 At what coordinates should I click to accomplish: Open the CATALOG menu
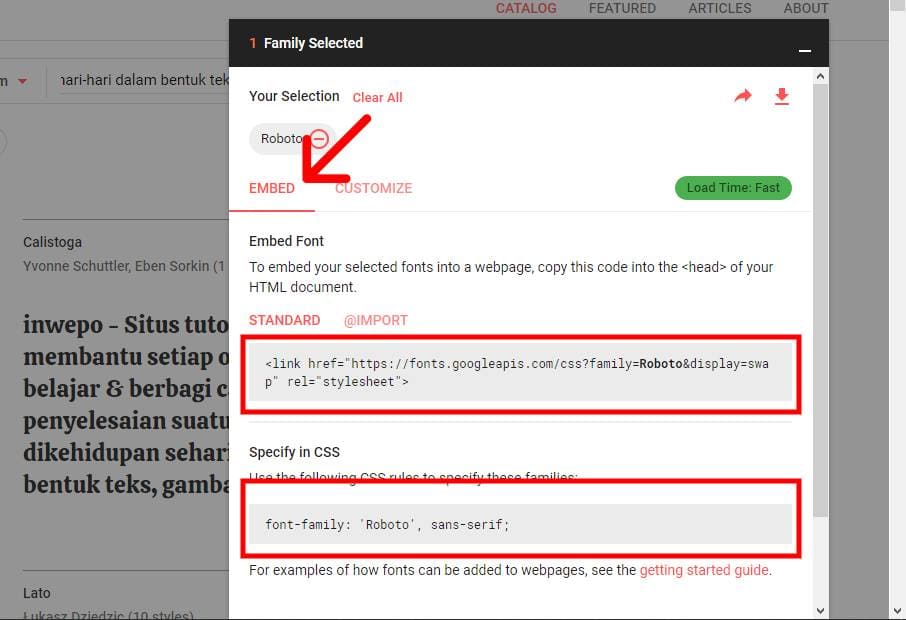pos(526,8)
